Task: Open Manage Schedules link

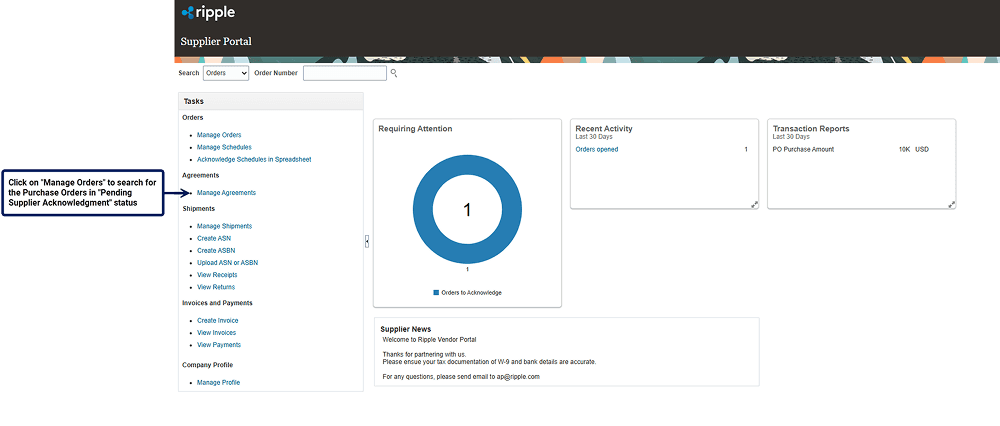Action: tap(224, 147)
